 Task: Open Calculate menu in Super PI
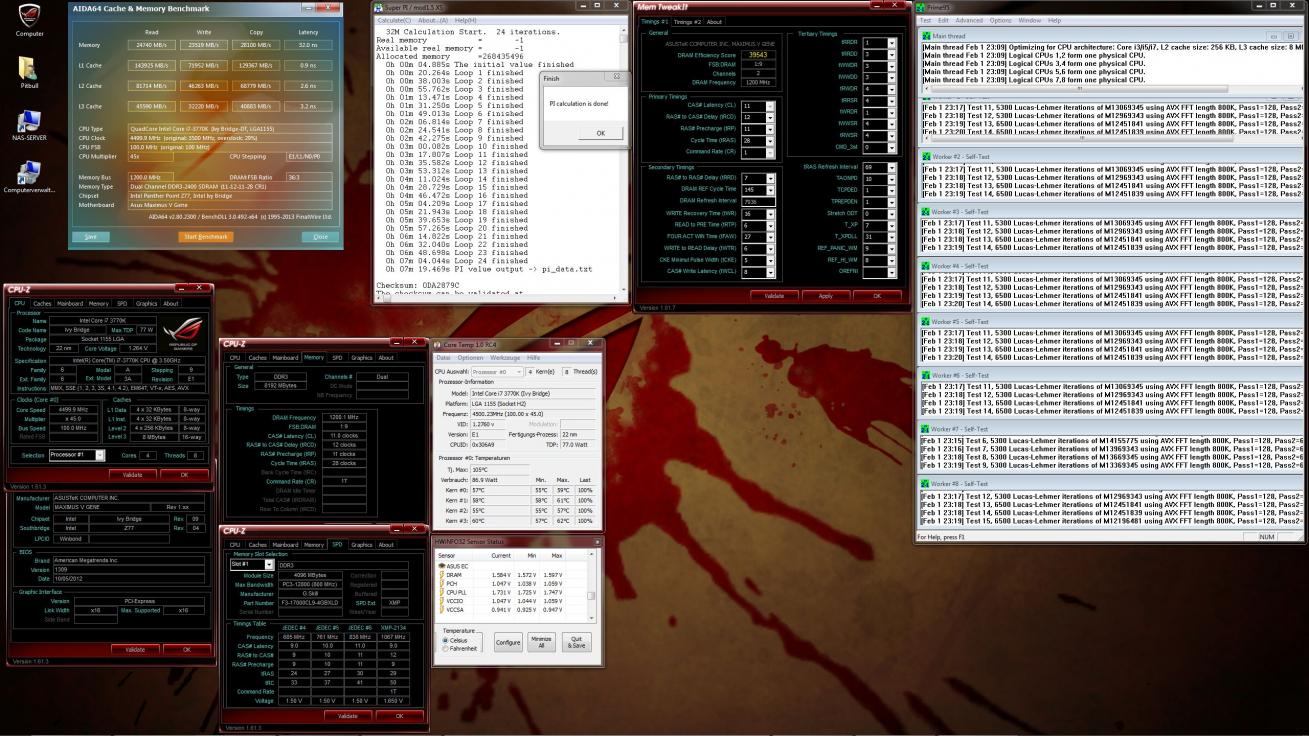[x=394, y=20]
